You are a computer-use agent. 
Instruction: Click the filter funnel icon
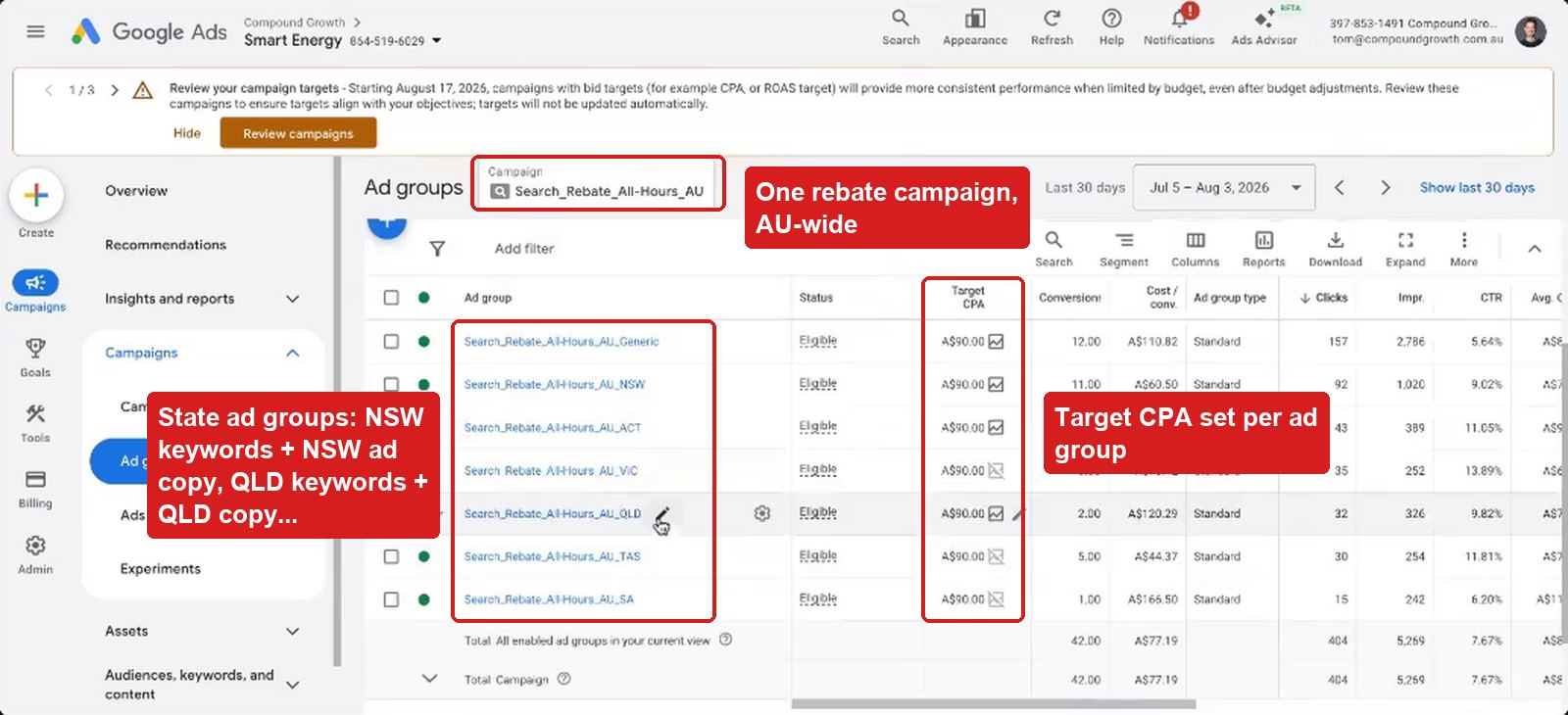tap(437, 249)
